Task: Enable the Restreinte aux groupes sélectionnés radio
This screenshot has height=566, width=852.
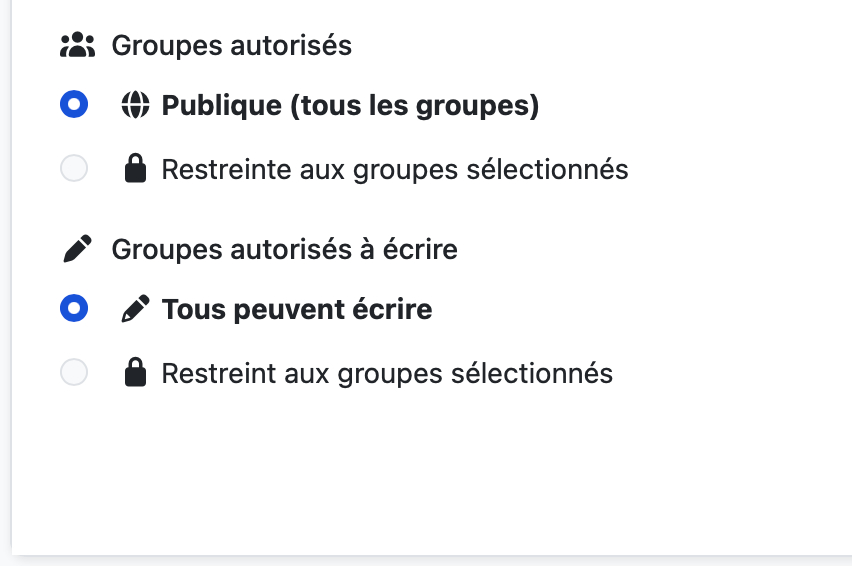Action: pyautogui.click(x=74, y=169)
